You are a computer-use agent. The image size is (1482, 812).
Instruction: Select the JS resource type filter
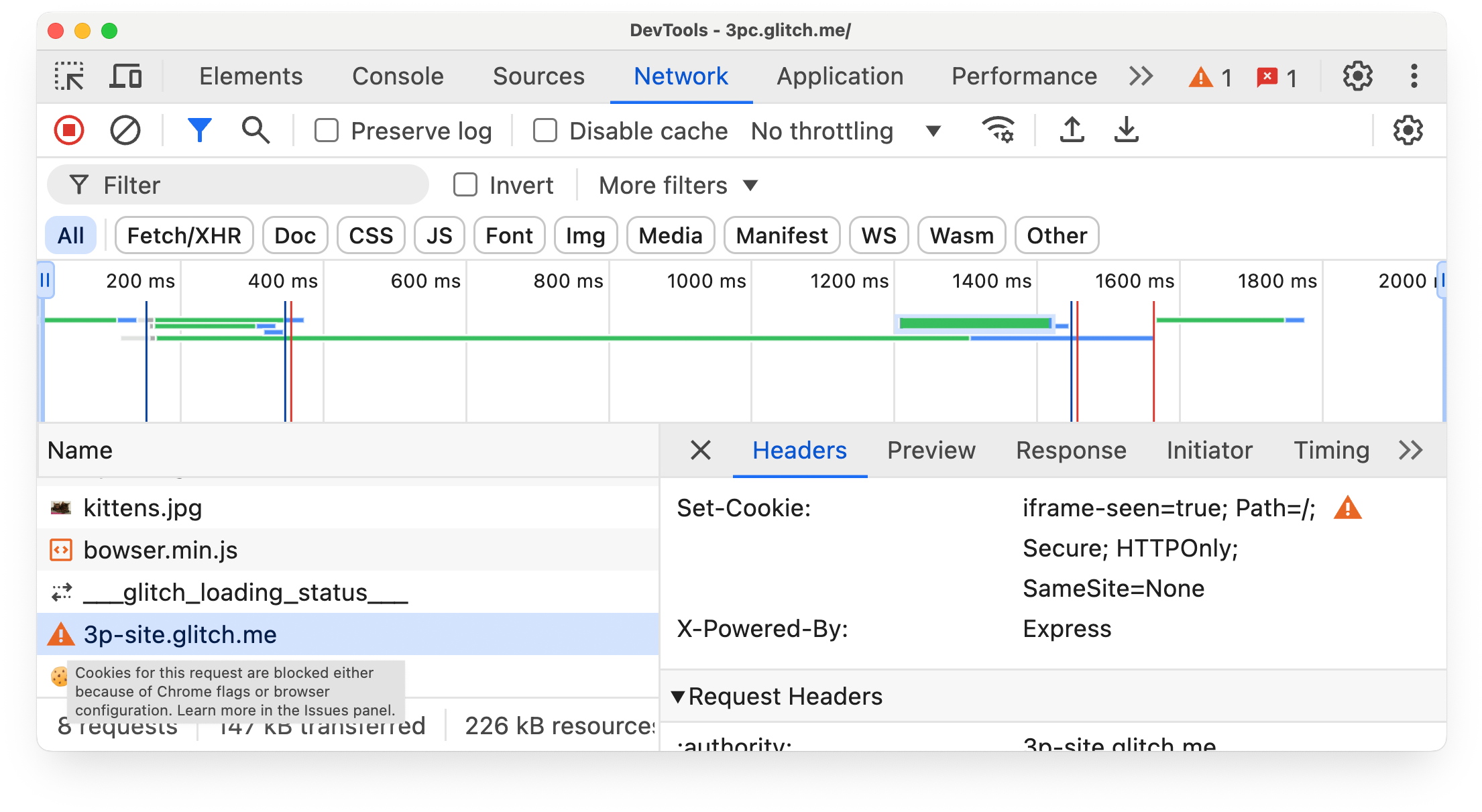click(x=437, y=236)
